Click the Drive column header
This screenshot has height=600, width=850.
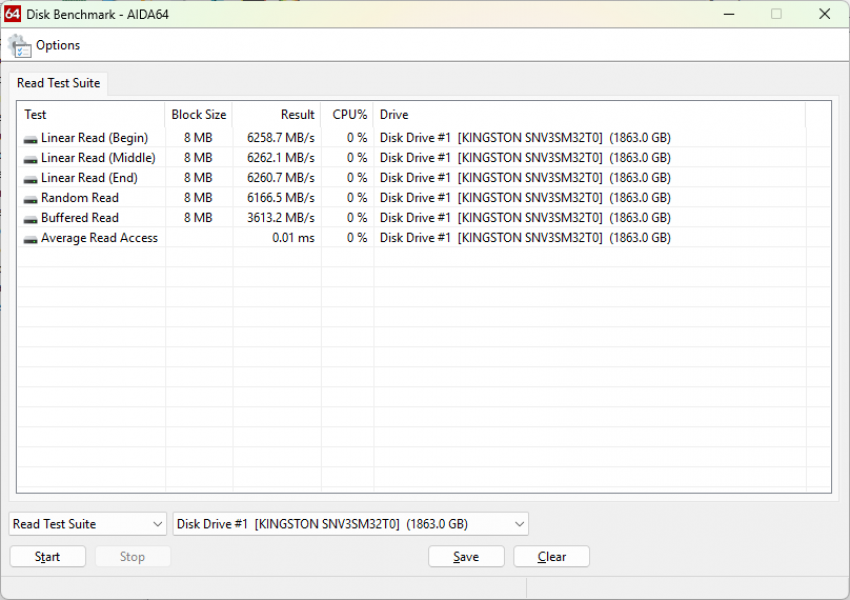394,115
